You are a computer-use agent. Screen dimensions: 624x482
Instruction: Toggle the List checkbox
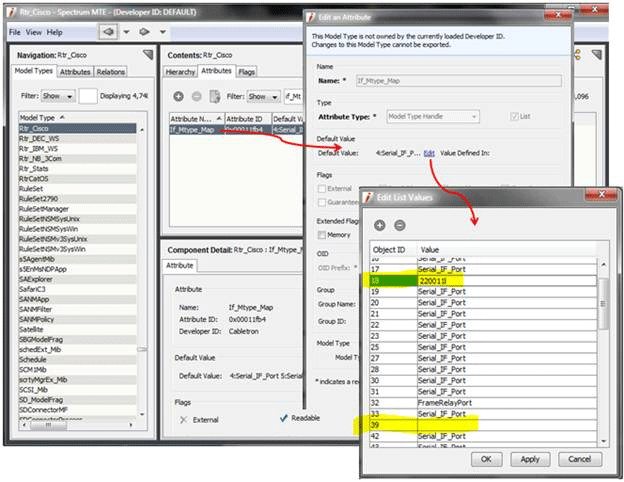[x=513, y=117]
